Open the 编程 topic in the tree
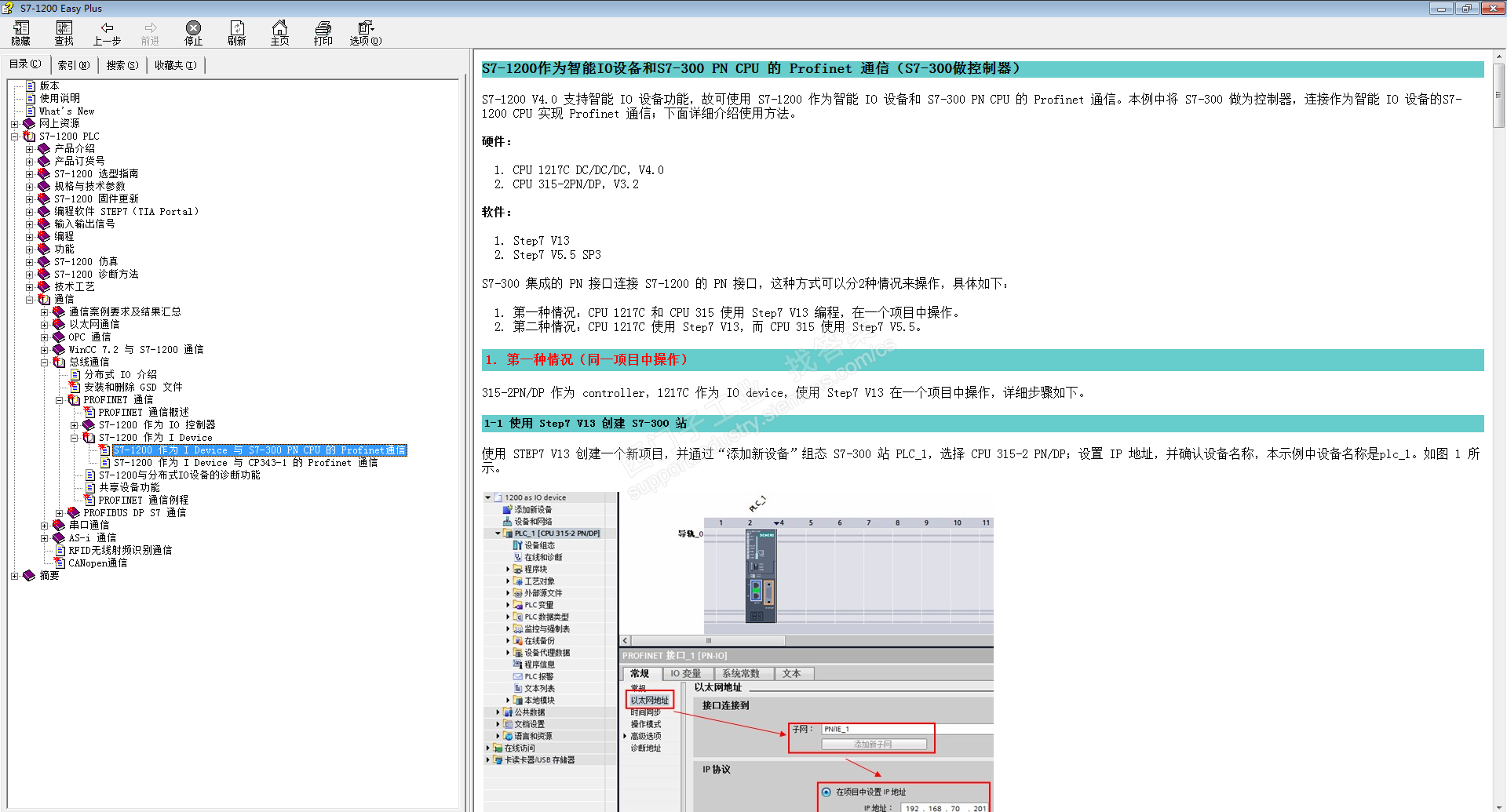Screen dimensions: 1507x812 [x=64, y=236]
